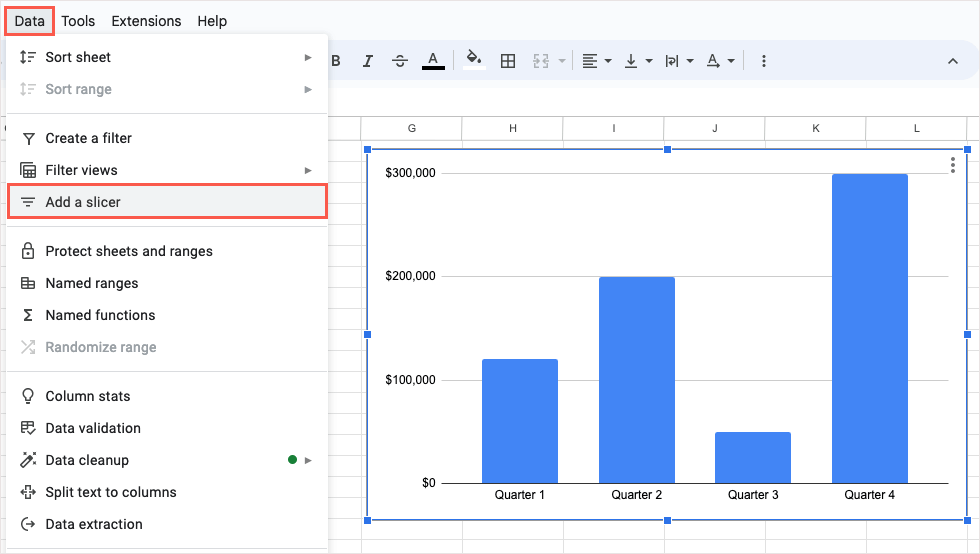Toggle strikethrough formatting
This screenshot has height=554, width=980.
click(400, 61)
